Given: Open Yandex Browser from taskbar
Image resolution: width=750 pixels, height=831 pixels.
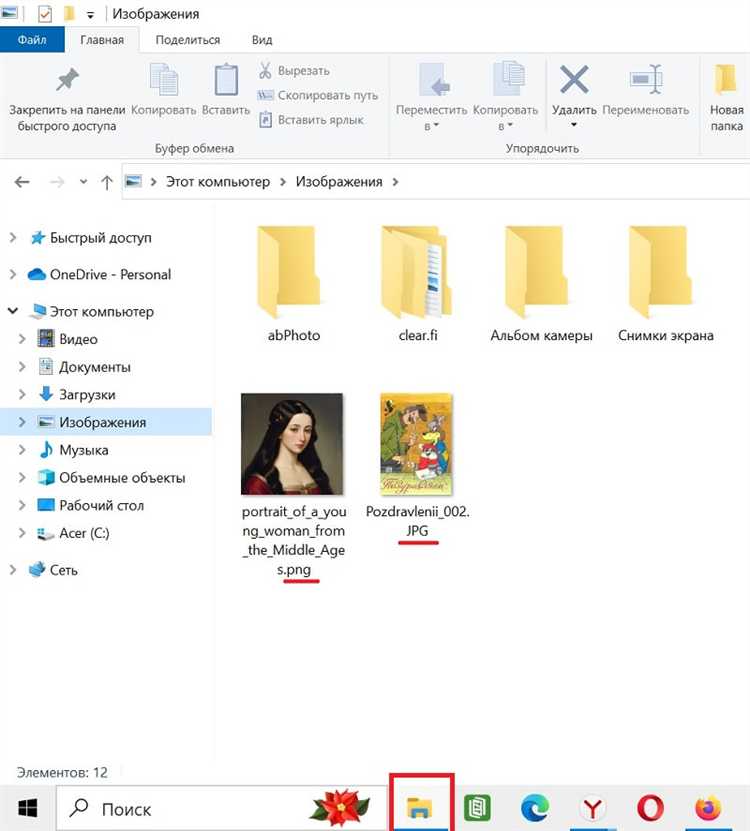Looking at the screenshot, I should 593,808.
